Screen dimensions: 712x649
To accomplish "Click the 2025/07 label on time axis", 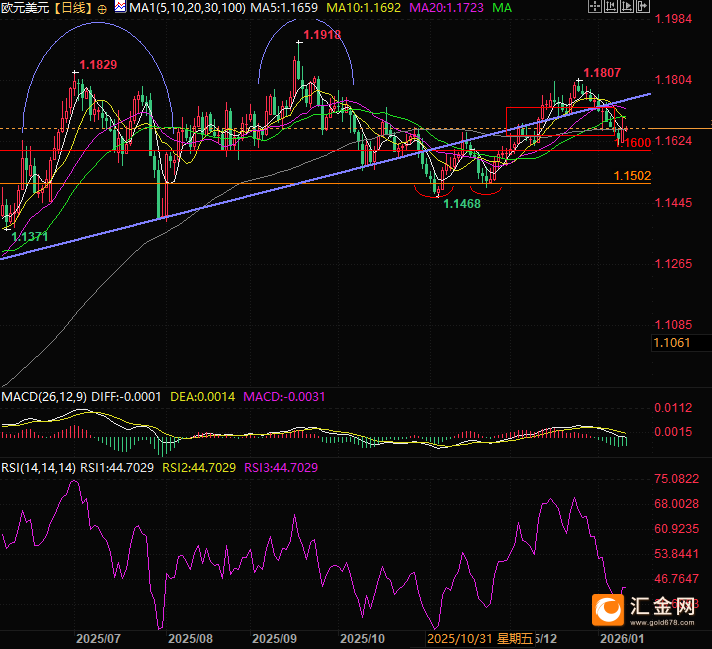I will pos(98,638).
